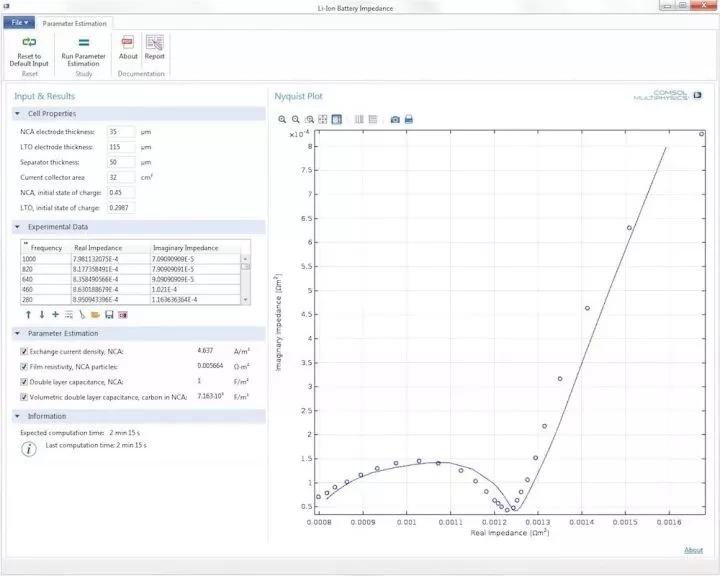The width and height of the screenshot is (720, 576).
Task: Print the Nyquist plot
Action: pyautogui.click(x=408, y=119)
